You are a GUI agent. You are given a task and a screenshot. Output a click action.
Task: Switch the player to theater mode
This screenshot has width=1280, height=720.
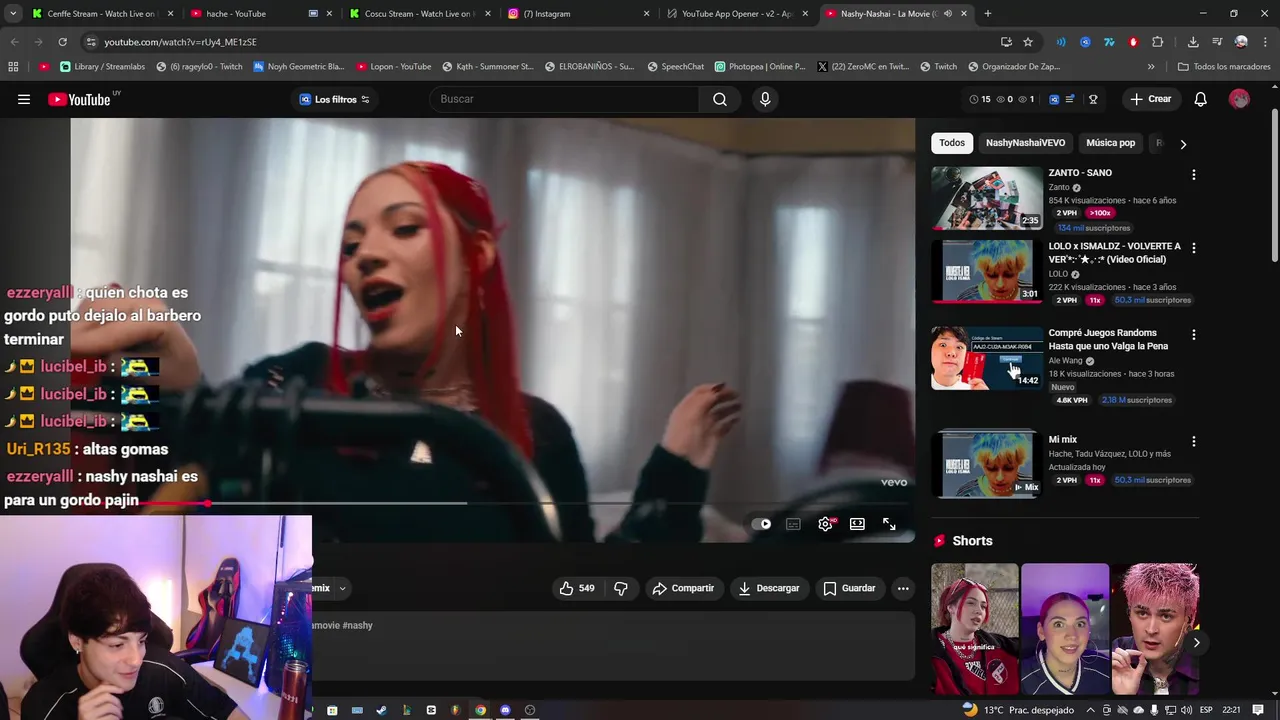click(857, 524)
